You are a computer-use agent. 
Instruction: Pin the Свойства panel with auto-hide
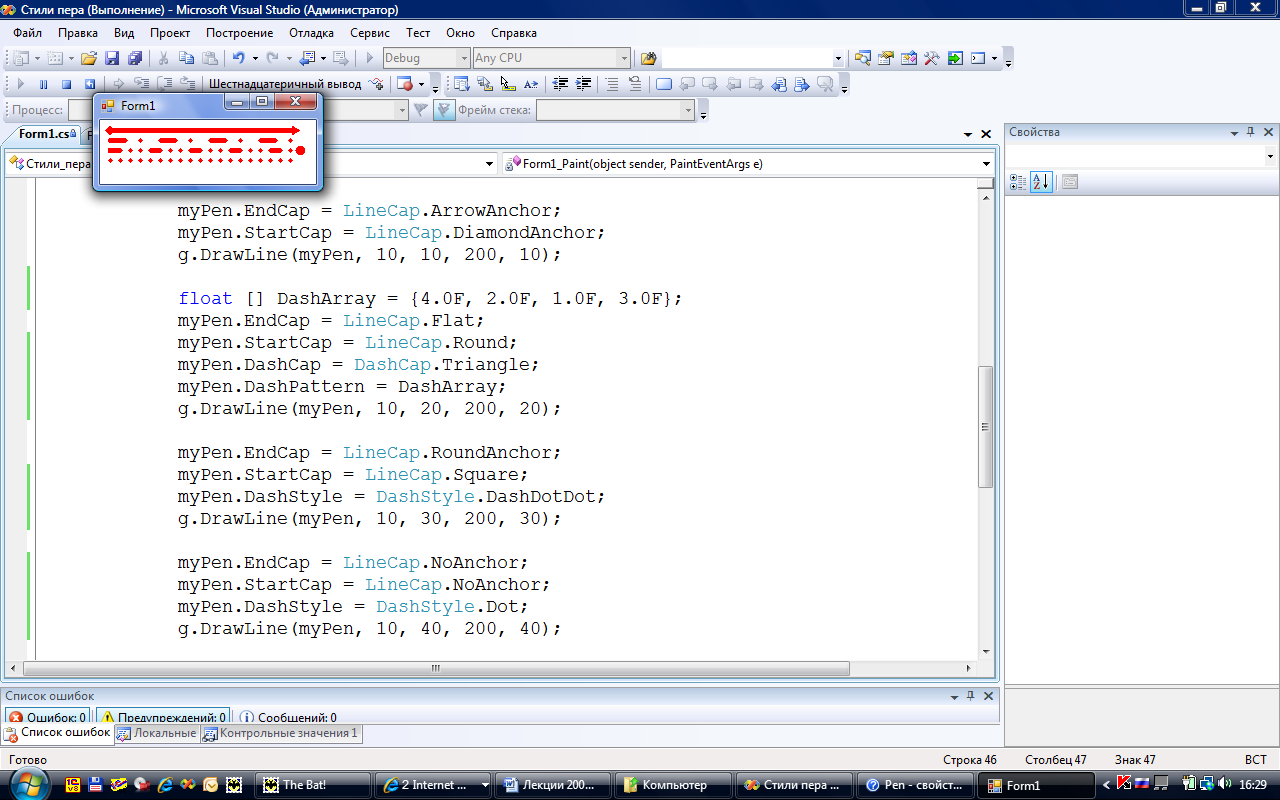(x=1250, y=132)
